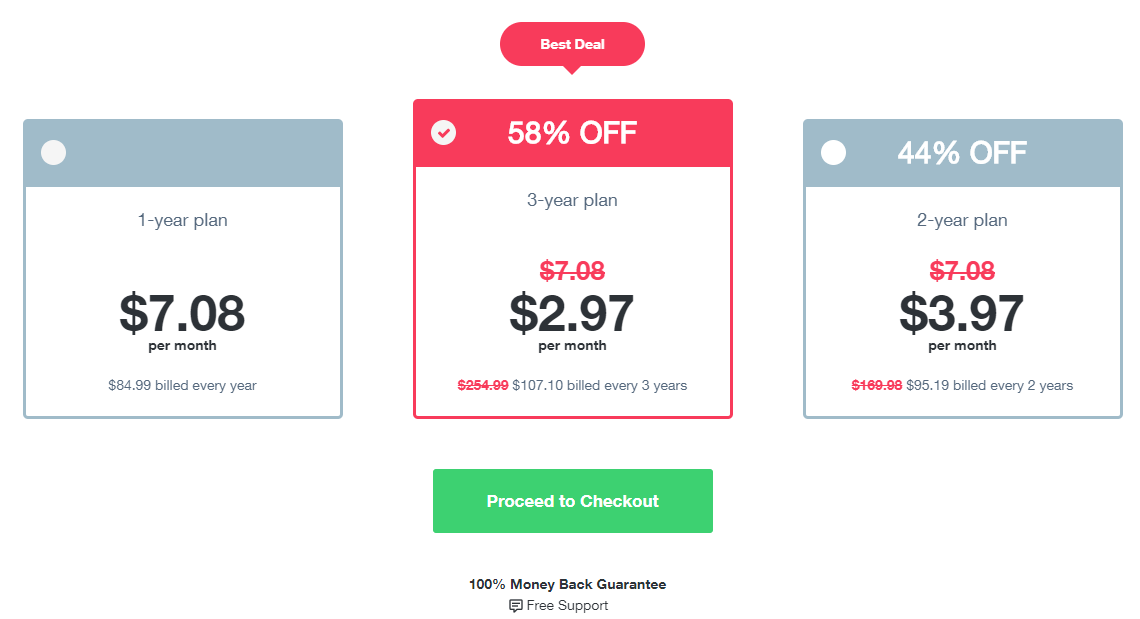Click the $84.99 billed every year text
The height and width of the screenshot is (619, 1140).
coord(182,386)
